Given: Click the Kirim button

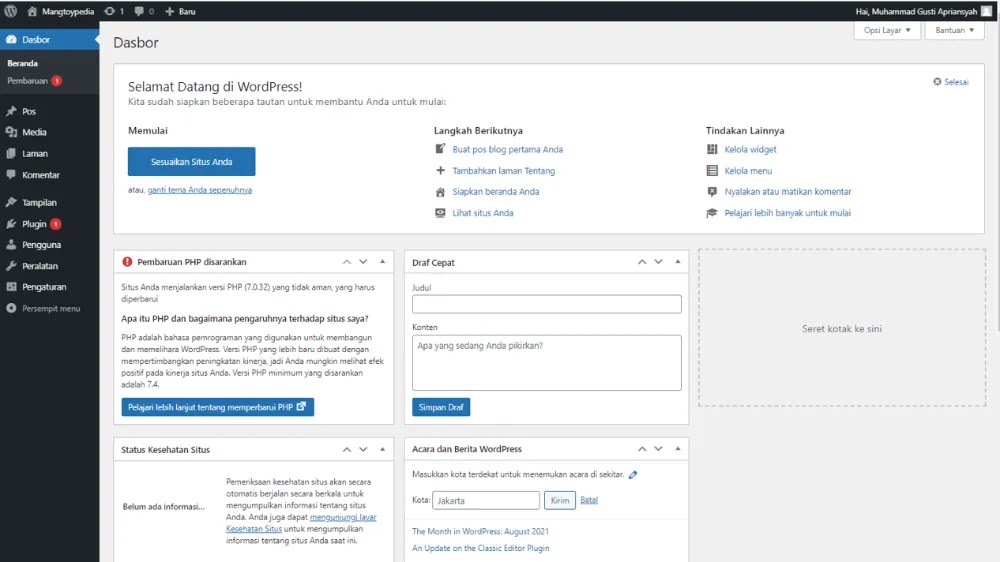Looking at the screenshot, I should (559, 500).
